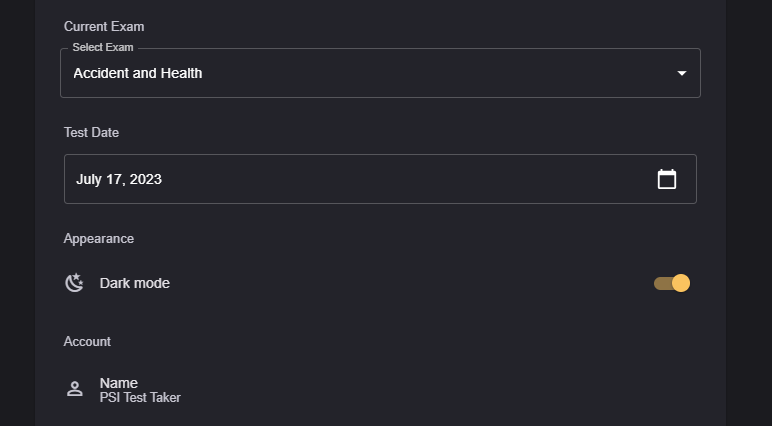
Task: Click the Dark mode label text
Action: point(135,283)
